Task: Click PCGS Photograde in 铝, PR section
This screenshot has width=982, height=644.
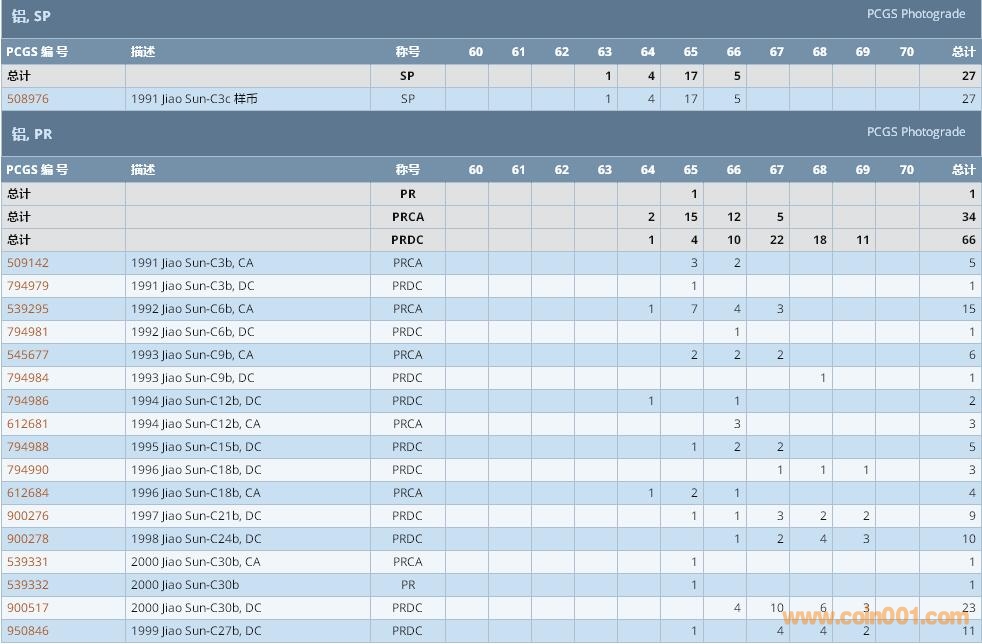Action: click(915, 132)
